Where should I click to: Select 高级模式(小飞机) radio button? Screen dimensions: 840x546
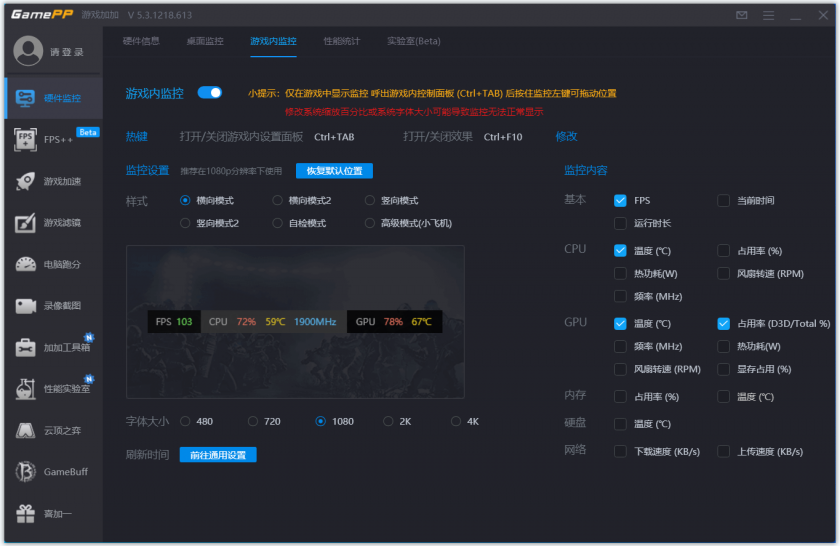point(370,223)
